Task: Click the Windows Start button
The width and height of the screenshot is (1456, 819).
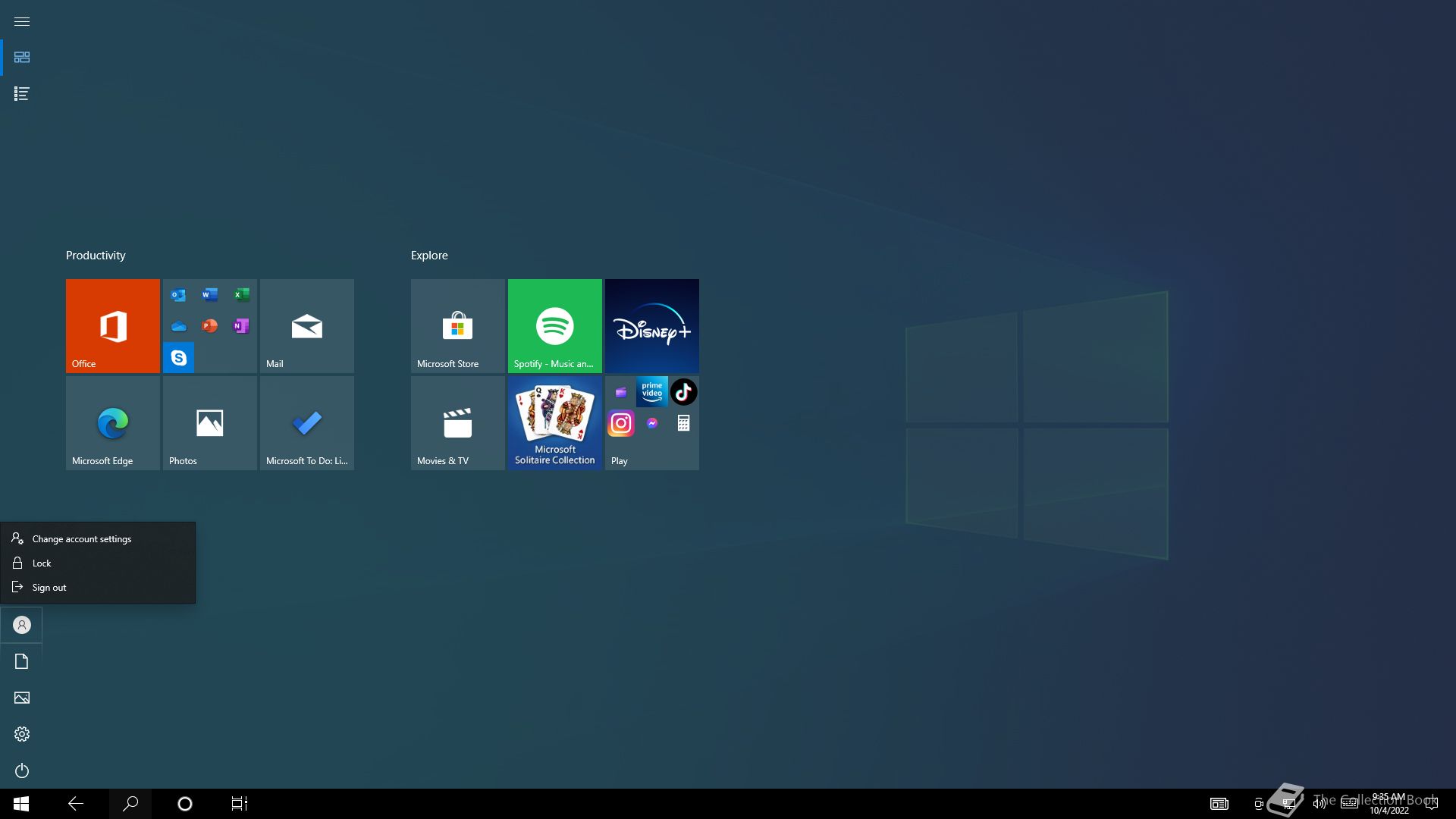Action: [21, 804]
